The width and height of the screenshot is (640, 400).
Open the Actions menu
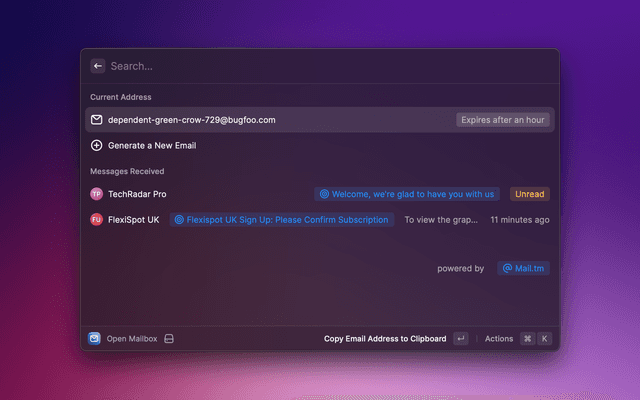[499, 339]
